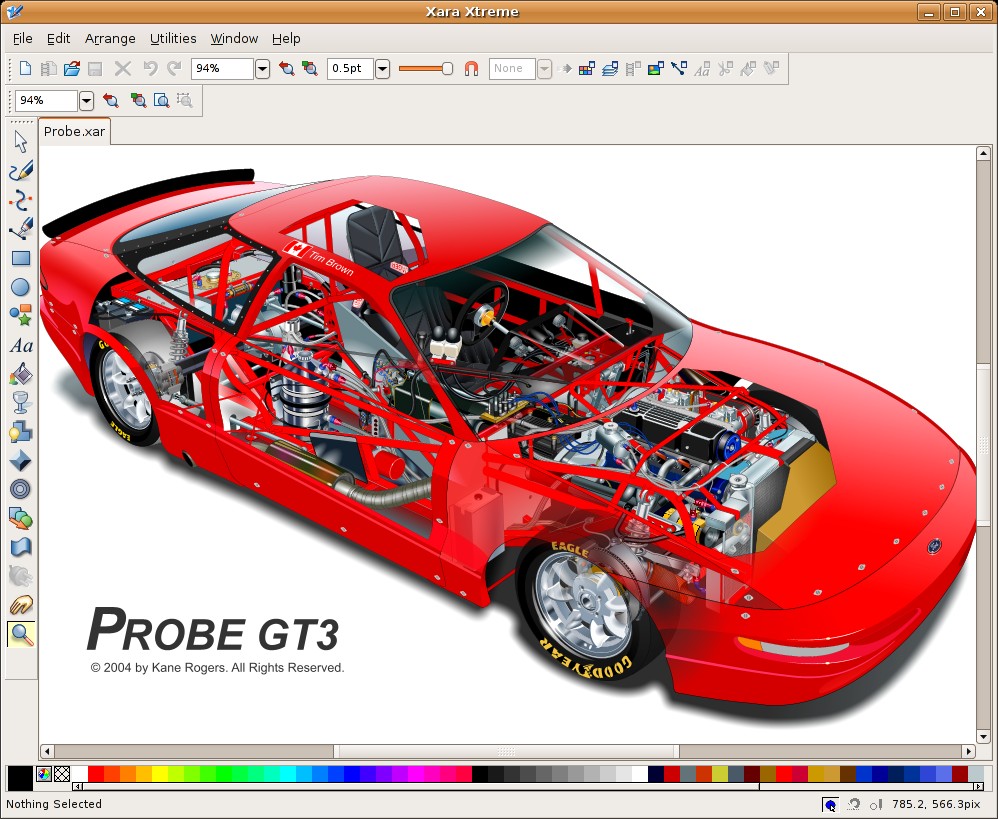Image resolution: width=998 pixels, height=819 pixels.
Task: Select the Mould tool
Action: (20, 547)
